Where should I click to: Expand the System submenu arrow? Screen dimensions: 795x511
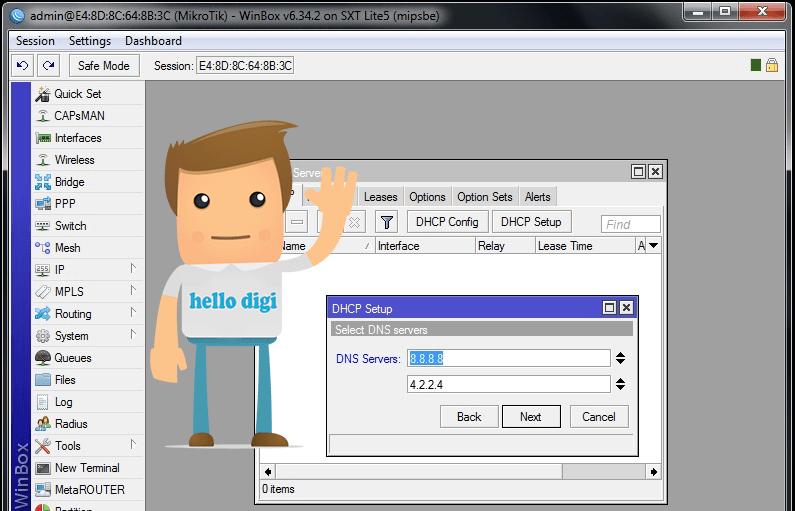click(x=133, y=334)
